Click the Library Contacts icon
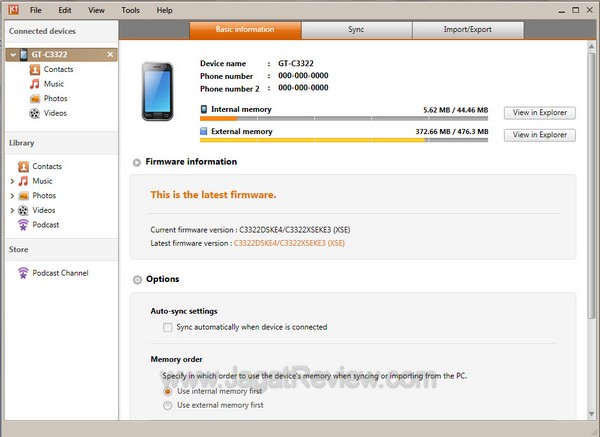 click(23, 167)
